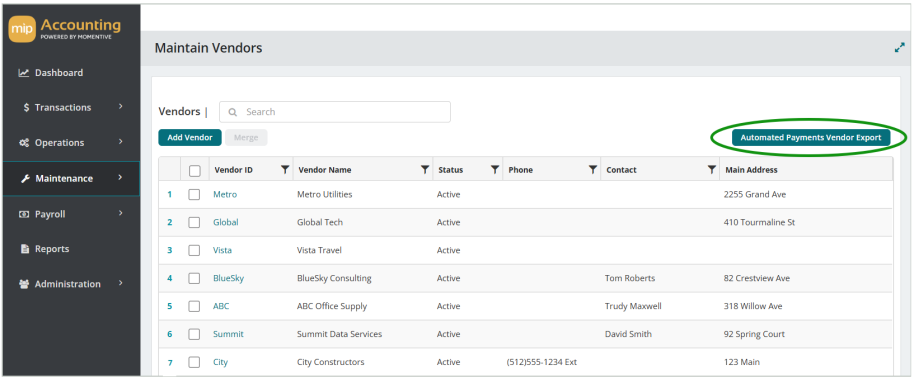This screenshot has width=914, height=379.
Task: Toggle the select-all checkbox in table header
Action: pyautogui.click(x=195, y=170)
